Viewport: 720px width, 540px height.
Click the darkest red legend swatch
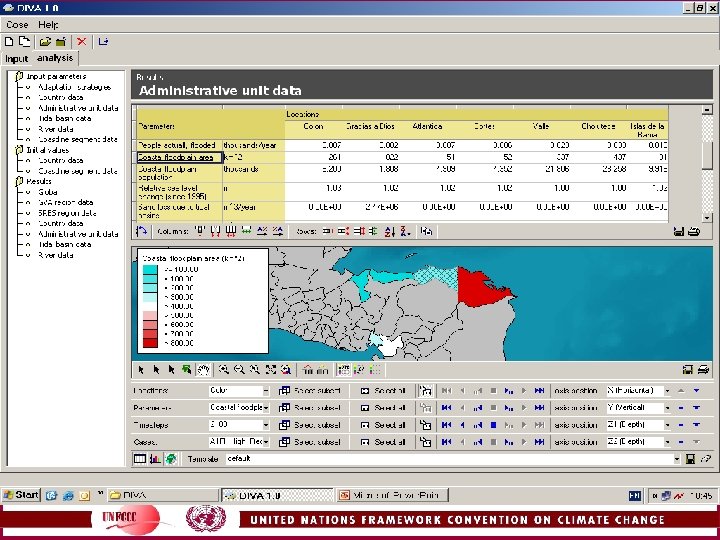pos(150,343)
